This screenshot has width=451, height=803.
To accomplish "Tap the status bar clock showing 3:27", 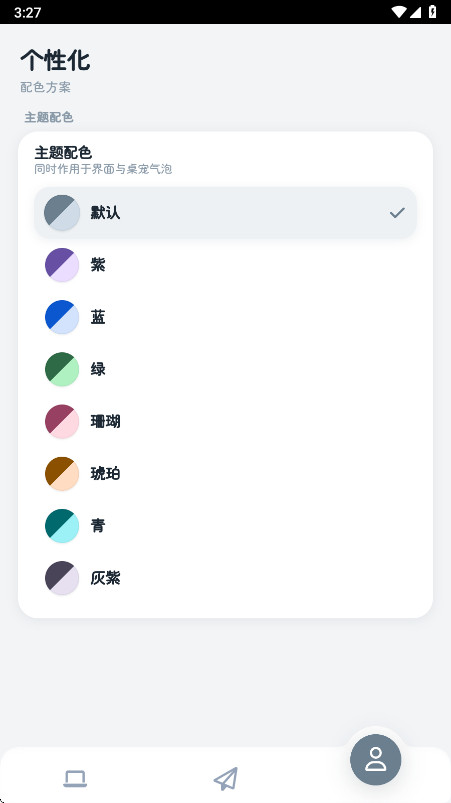I will [28, 12].
